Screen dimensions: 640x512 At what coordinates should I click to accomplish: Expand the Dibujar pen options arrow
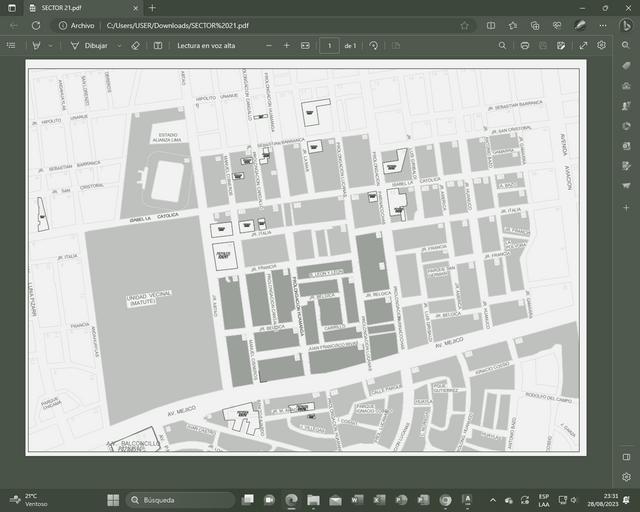(119, 46)
